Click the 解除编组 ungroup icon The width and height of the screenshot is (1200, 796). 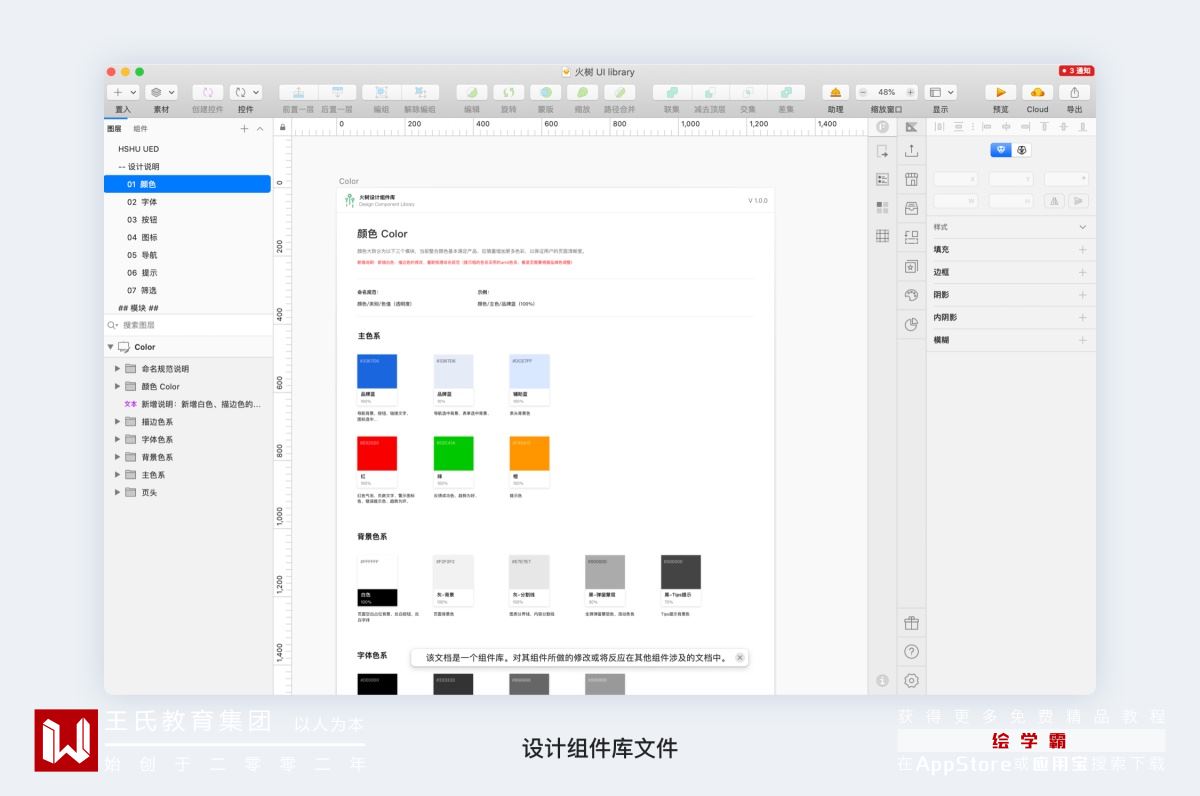pos(420,92)
